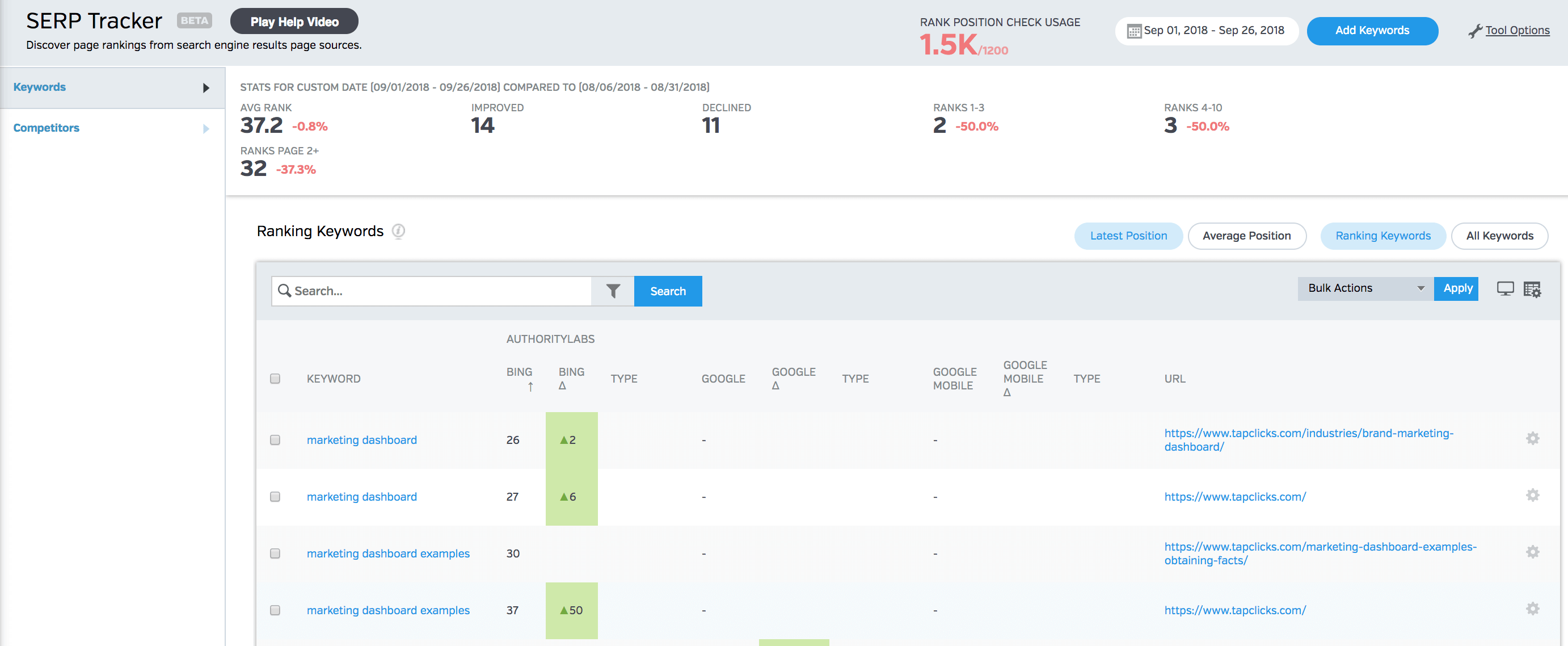Click into the keyword Search field
Viewport: 1568px width, 646px height.
point(439,291)
